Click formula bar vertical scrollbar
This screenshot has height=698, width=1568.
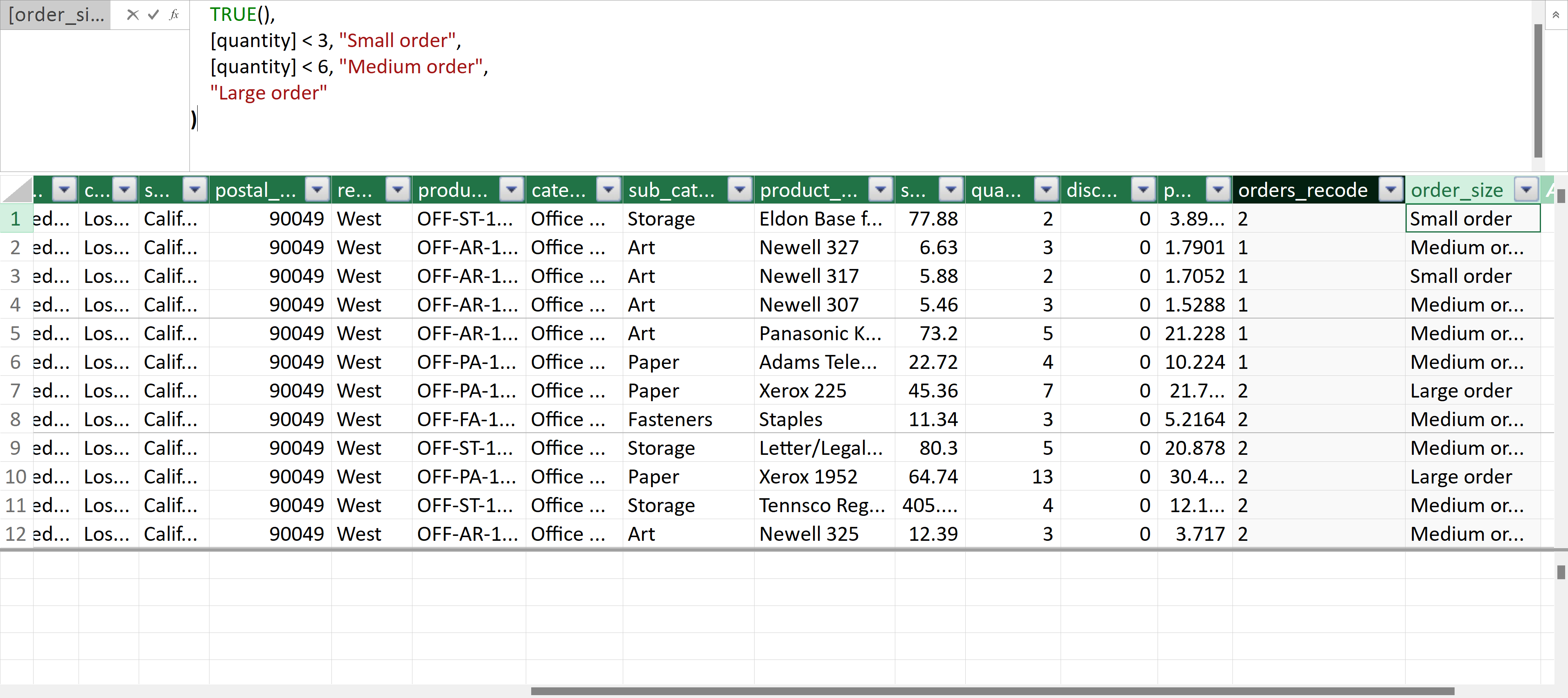[x=1538, y=90]
